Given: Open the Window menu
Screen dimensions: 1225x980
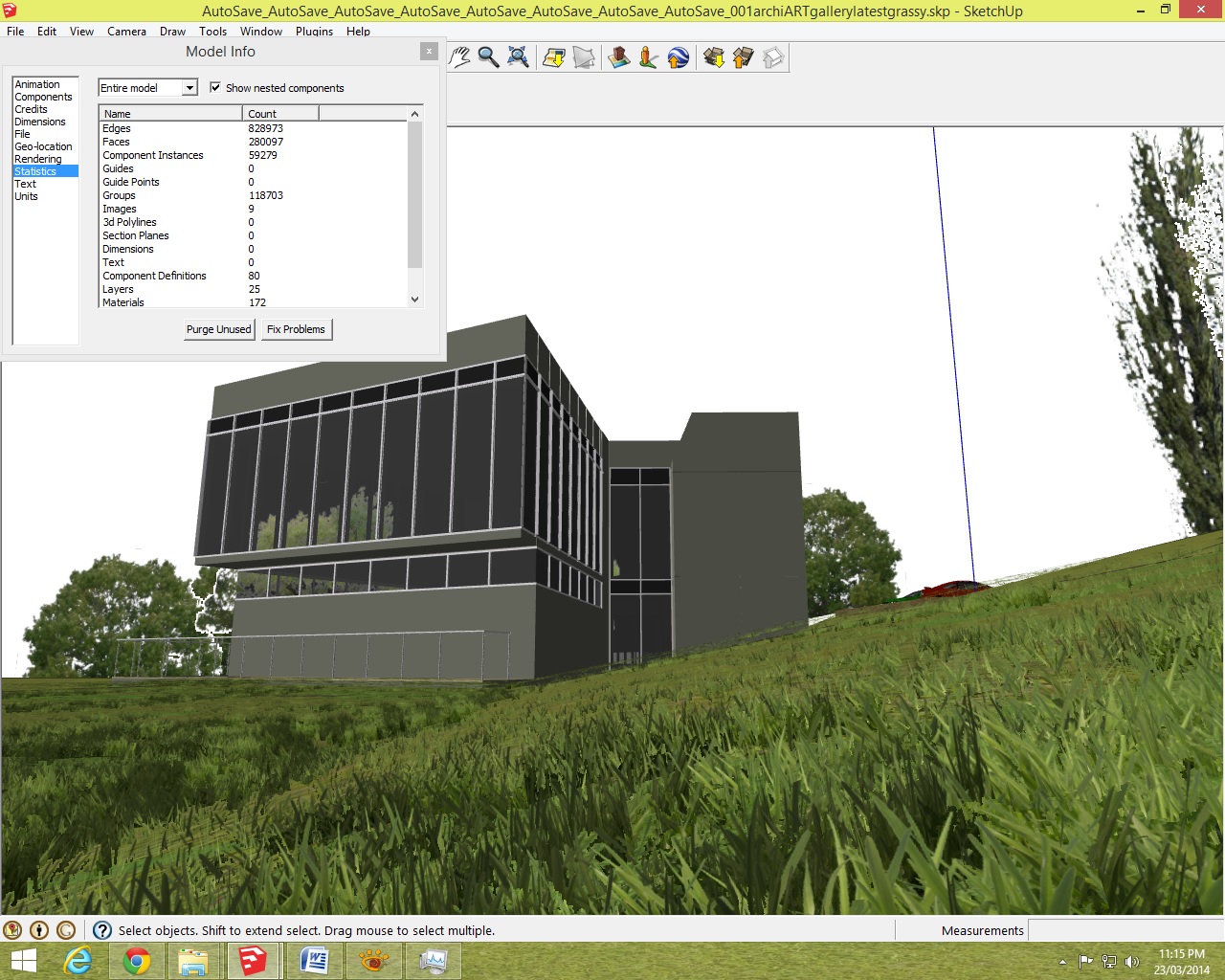Looking at the screenshot, I should coord(261,32).
